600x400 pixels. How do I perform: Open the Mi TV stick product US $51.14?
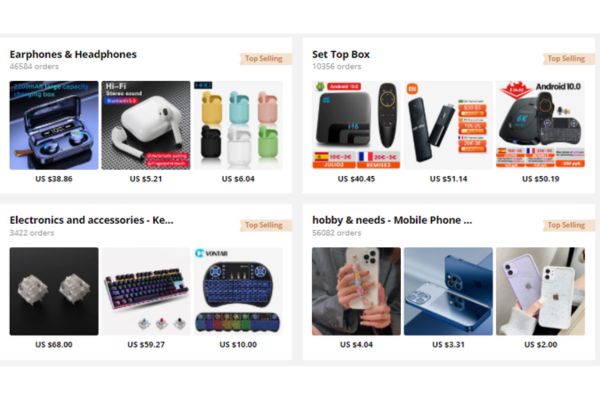click(x=448, y=125)
